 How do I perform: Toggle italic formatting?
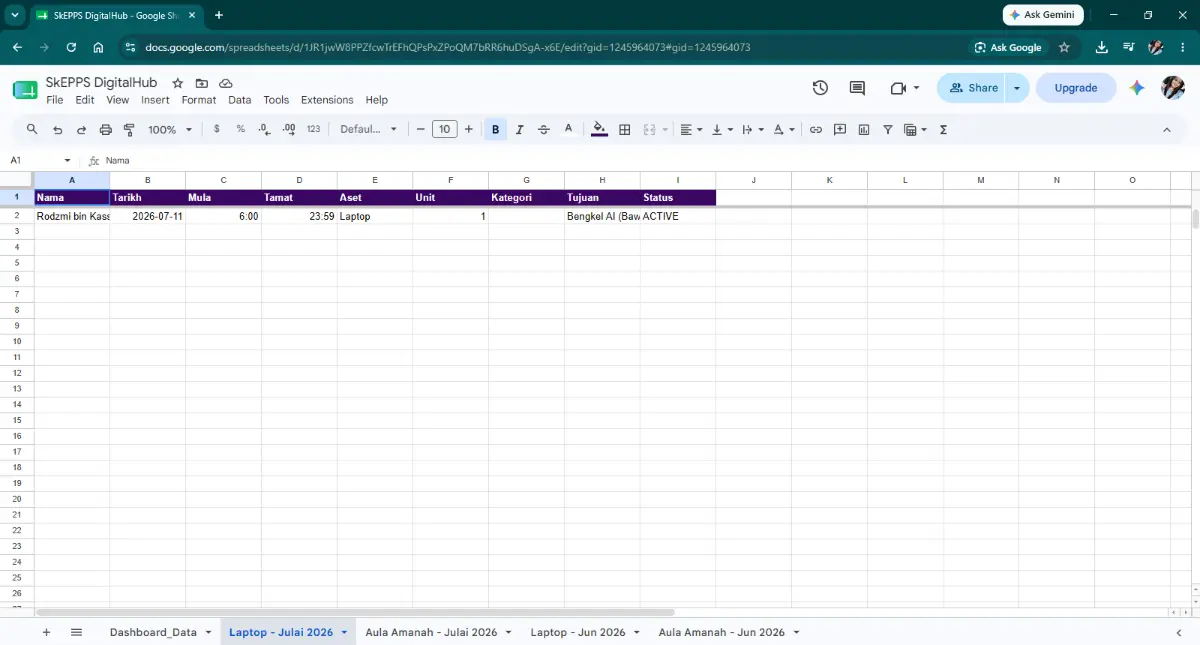[x=519, y=129]
